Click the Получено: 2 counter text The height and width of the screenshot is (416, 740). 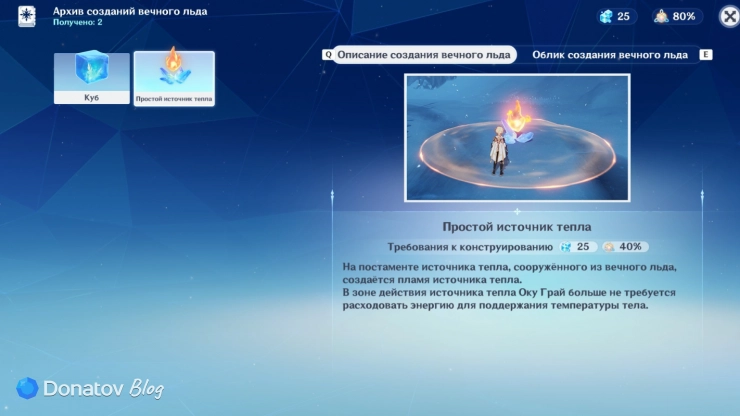click(77, 22)
